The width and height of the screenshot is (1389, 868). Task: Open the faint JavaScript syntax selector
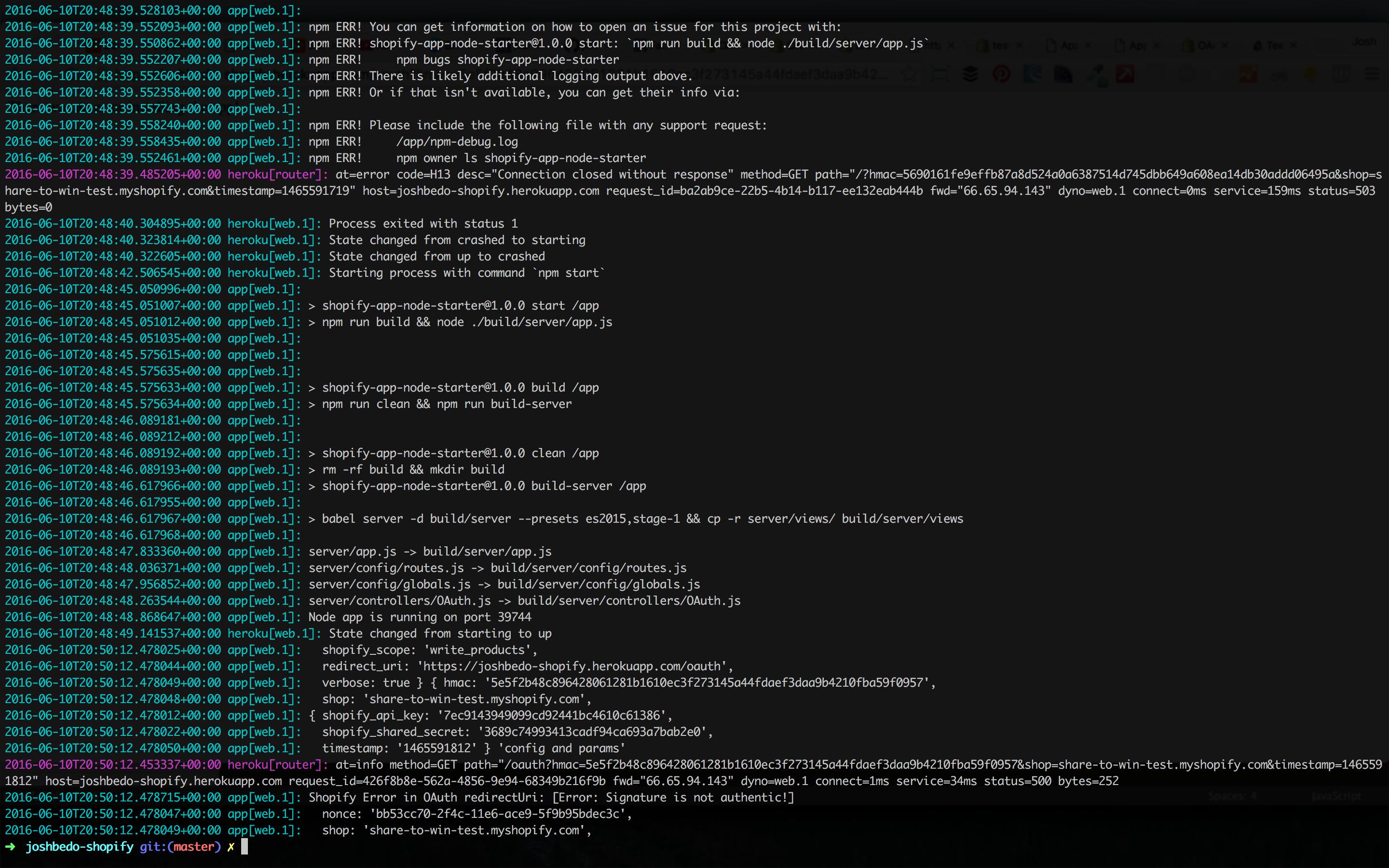[1336, 796]
